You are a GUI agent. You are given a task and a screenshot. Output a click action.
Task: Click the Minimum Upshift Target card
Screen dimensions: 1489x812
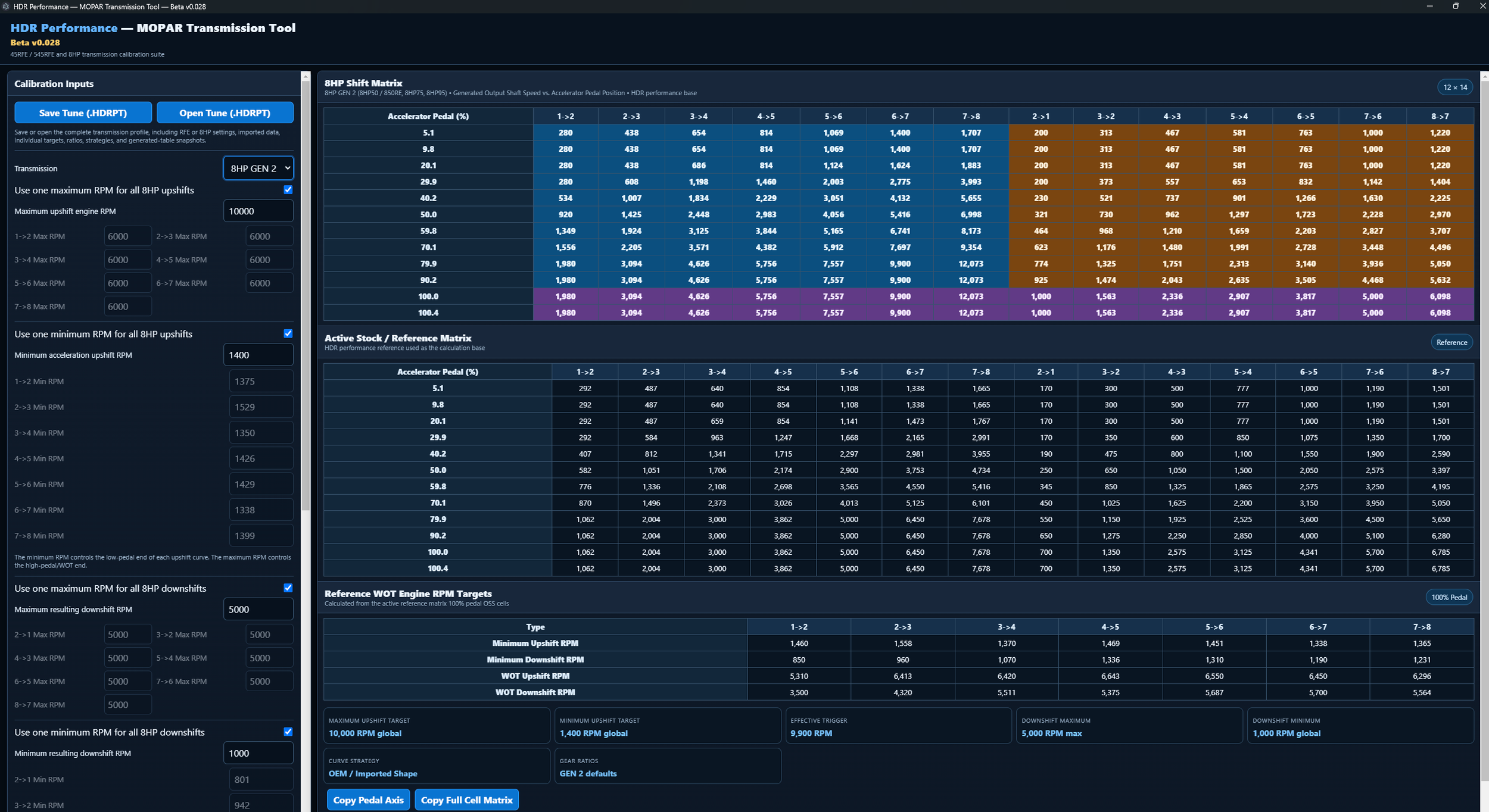pyautogui.click(x=668, y=726)
